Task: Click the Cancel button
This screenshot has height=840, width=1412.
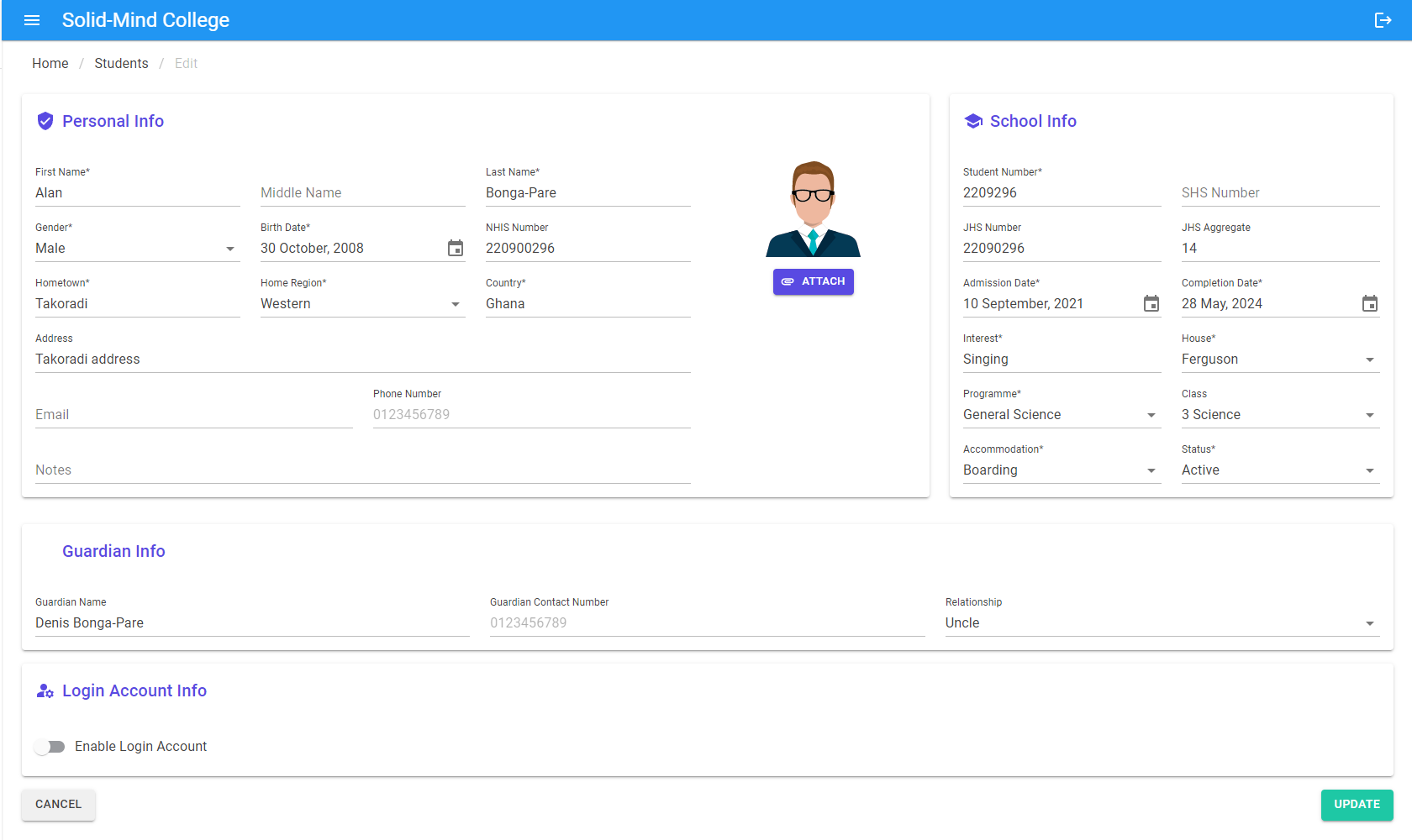Action: click(x=59, y=805)
